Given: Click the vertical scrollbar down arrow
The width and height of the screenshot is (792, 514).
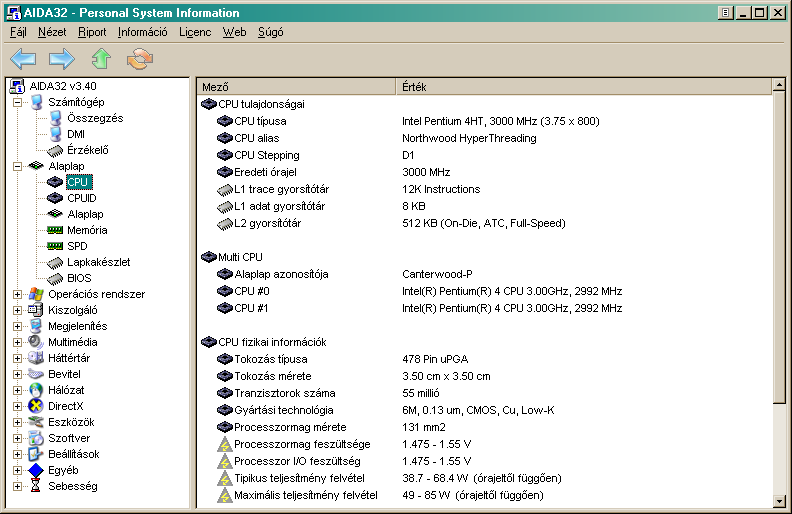Looking at the screenshot, I should [x=781, y=498].
